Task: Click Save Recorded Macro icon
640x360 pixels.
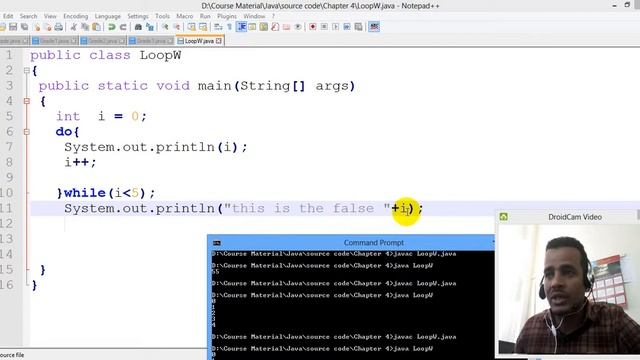Action: click(x=358, y=27)
